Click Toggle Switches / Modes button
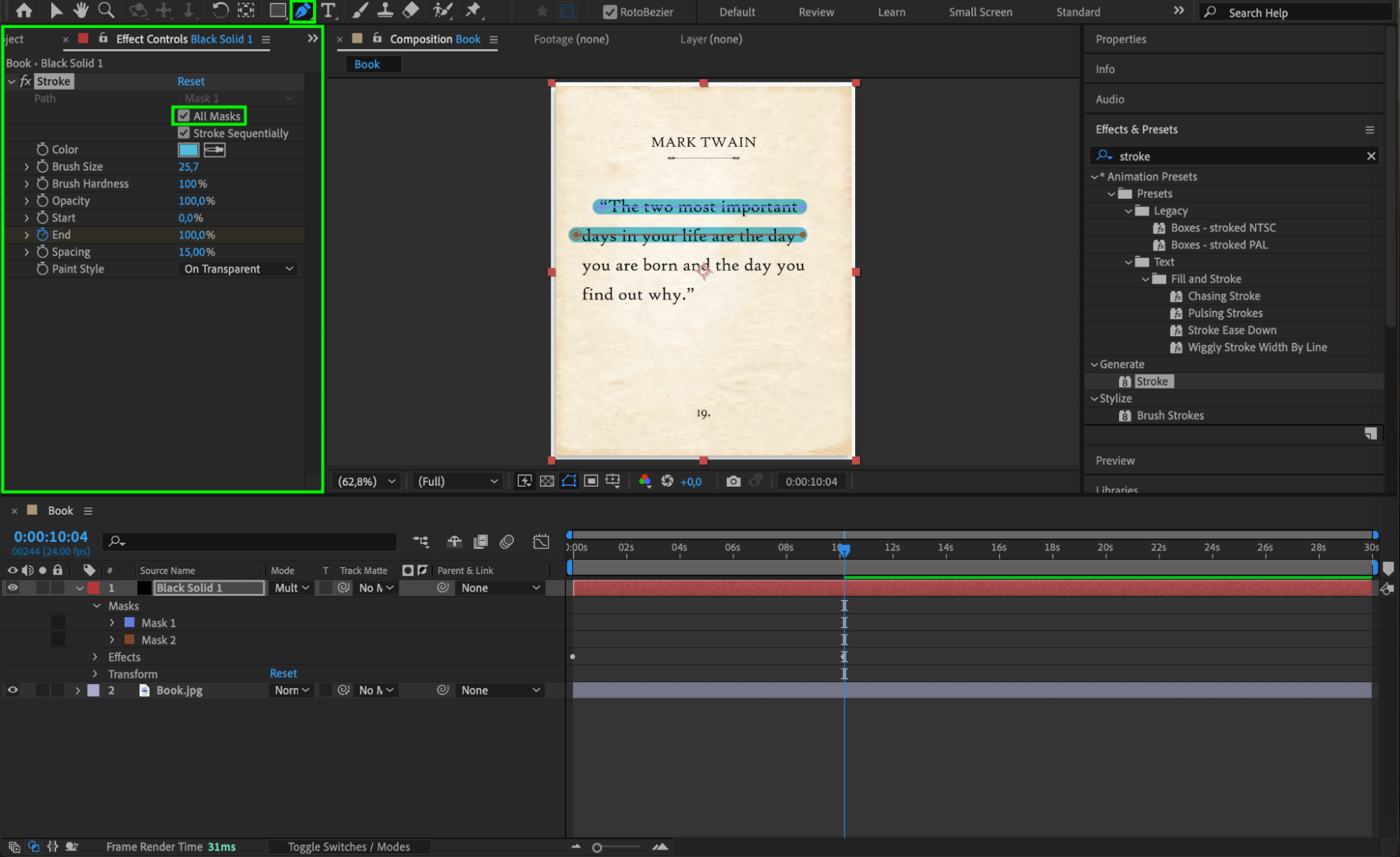 (x=348, y=846)
